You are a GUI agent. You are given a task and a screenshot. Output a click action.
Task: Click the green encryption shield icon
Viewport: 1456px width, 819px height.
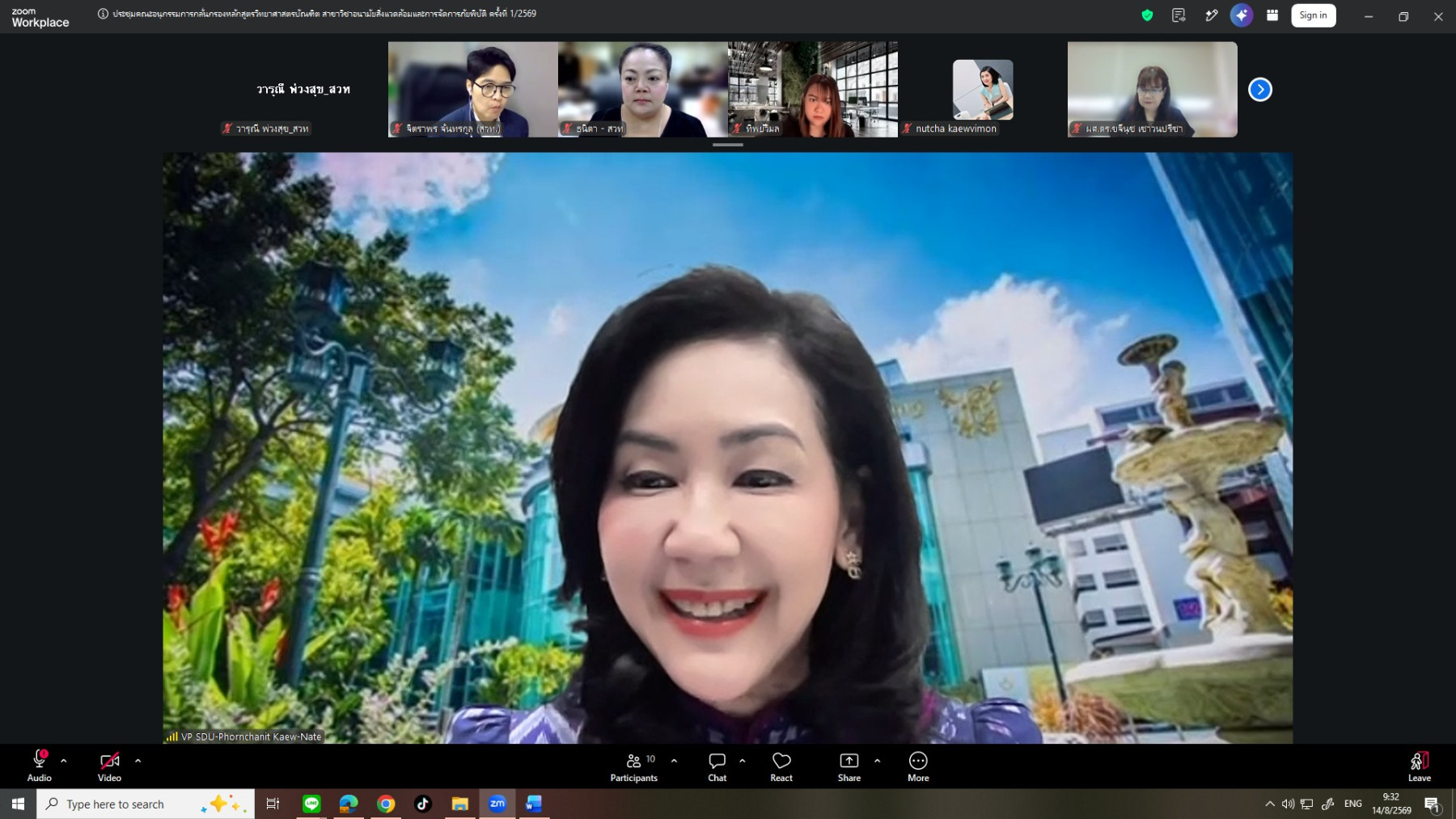[x=1147, y=15]
